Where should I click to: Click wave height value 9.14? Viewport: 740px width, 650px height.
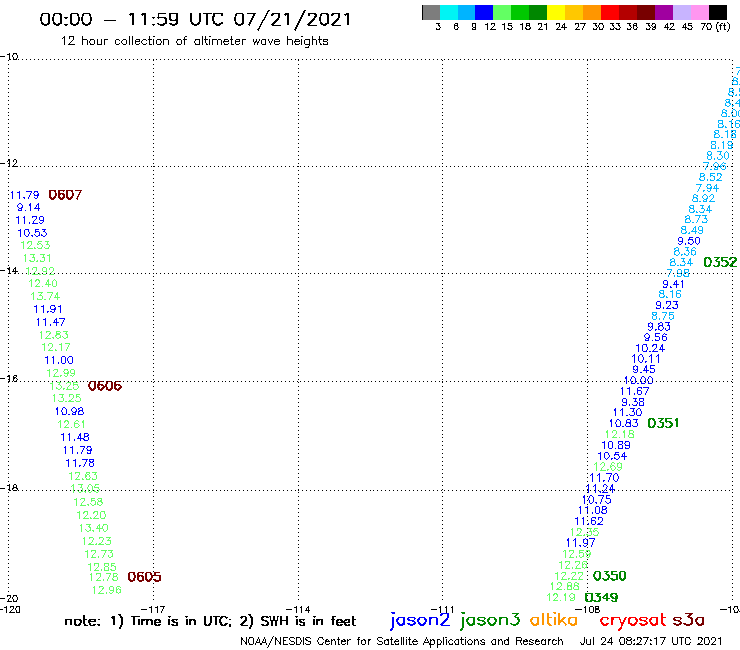(28, 207)
